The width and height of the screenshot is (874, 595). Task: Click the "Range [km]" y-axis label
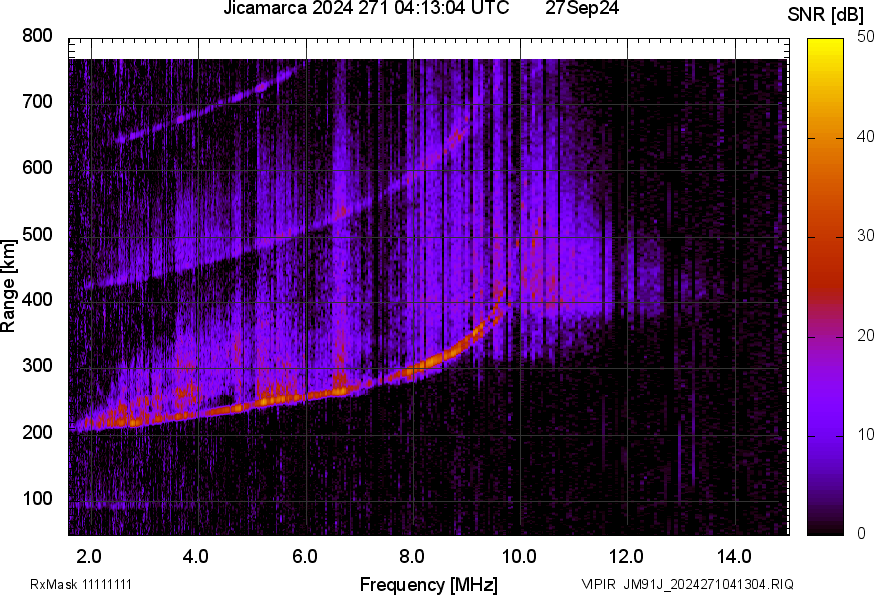point(9,286)
